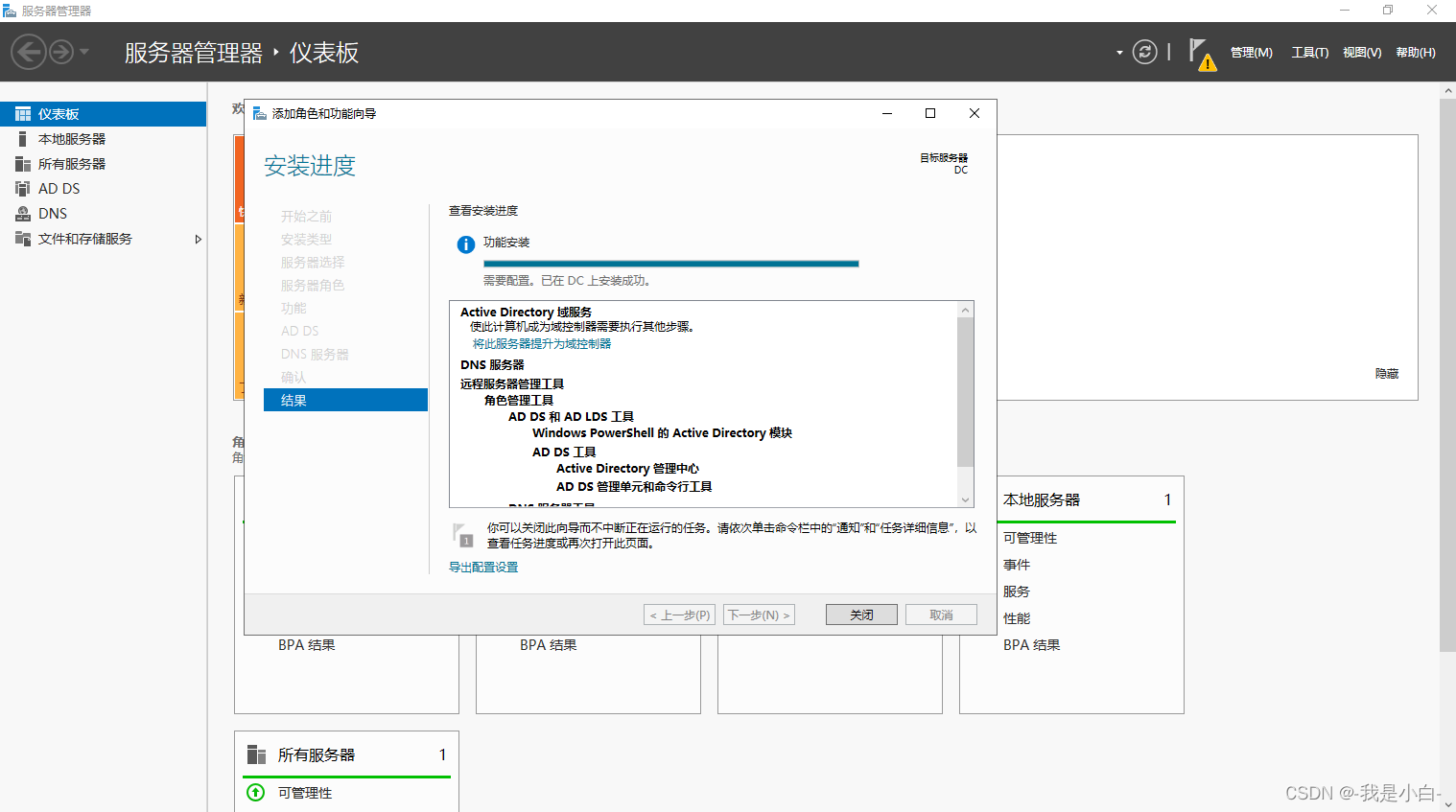1456x812 pixels.
Task: Select 所有服务器 in the sidebar
Action: click(103, 164)
